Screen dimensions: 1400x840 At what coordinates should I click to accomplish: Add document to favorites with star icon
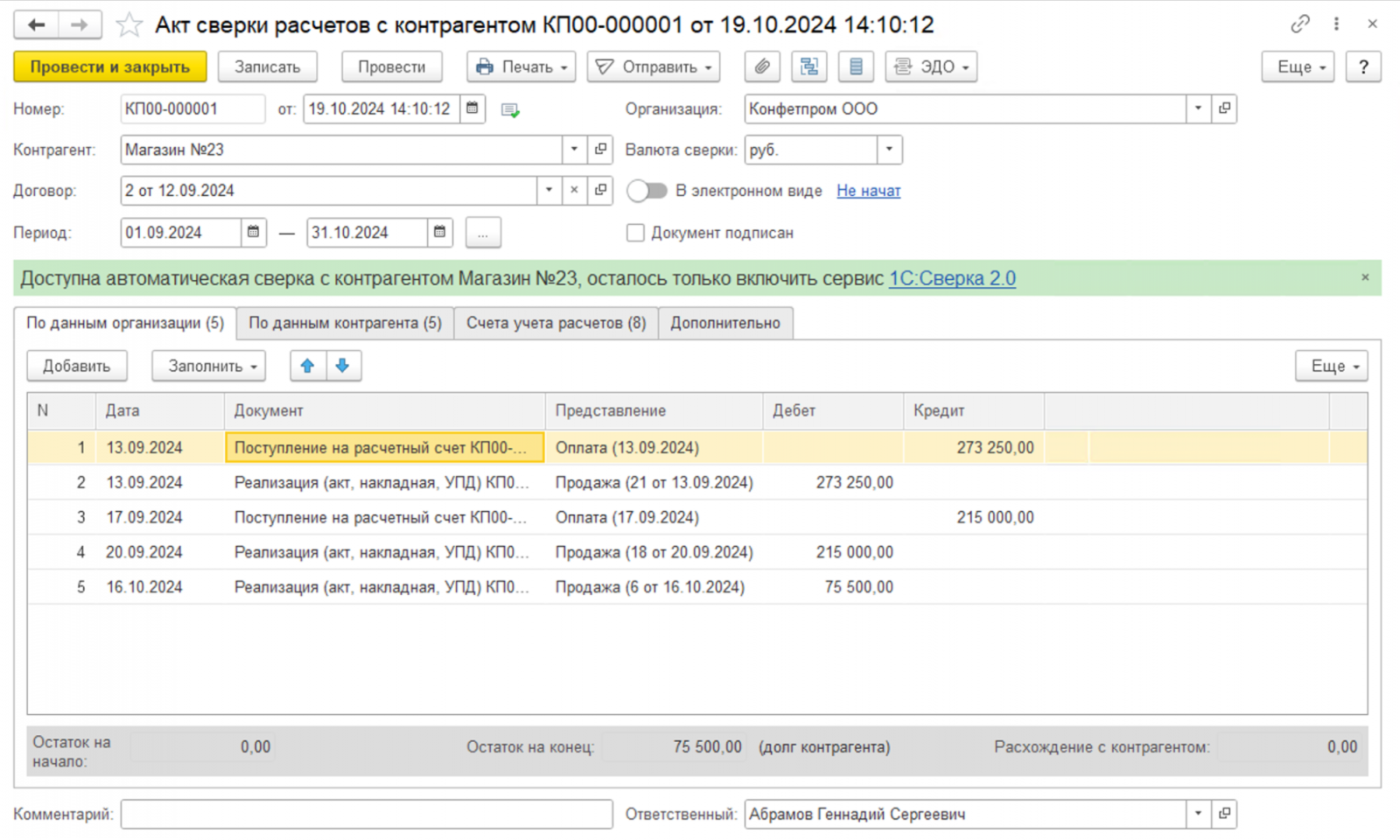tap(129, 24)
